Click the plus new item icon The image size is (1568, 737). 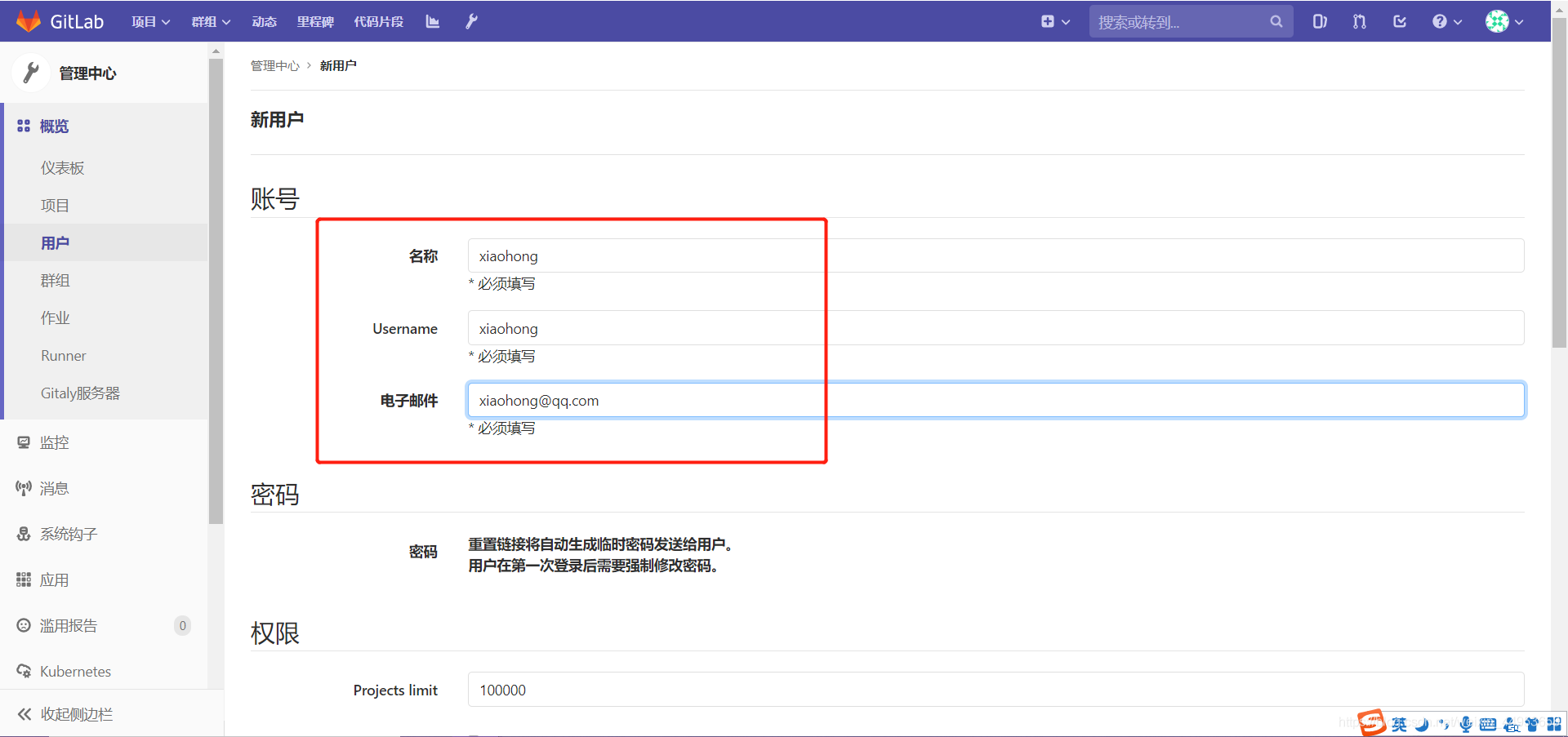pos(1047,22)
